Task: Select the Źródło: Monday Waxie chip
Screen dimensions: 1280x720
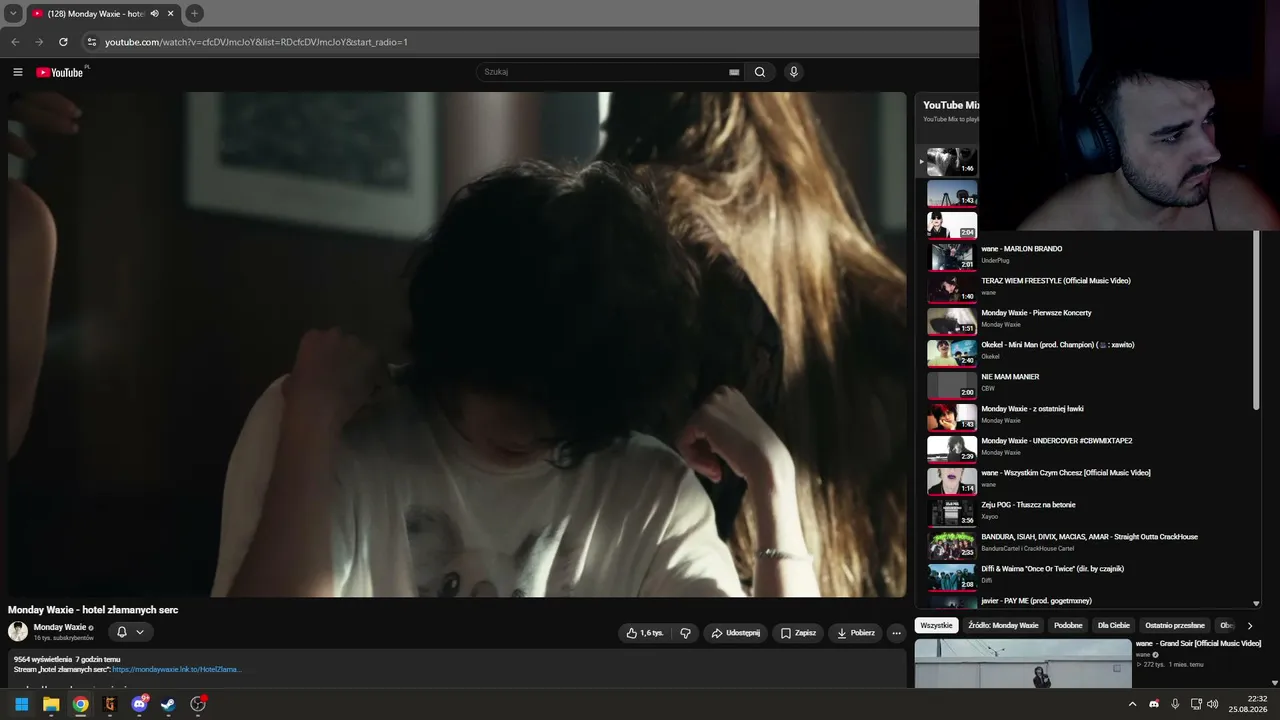Action: 1003,625
